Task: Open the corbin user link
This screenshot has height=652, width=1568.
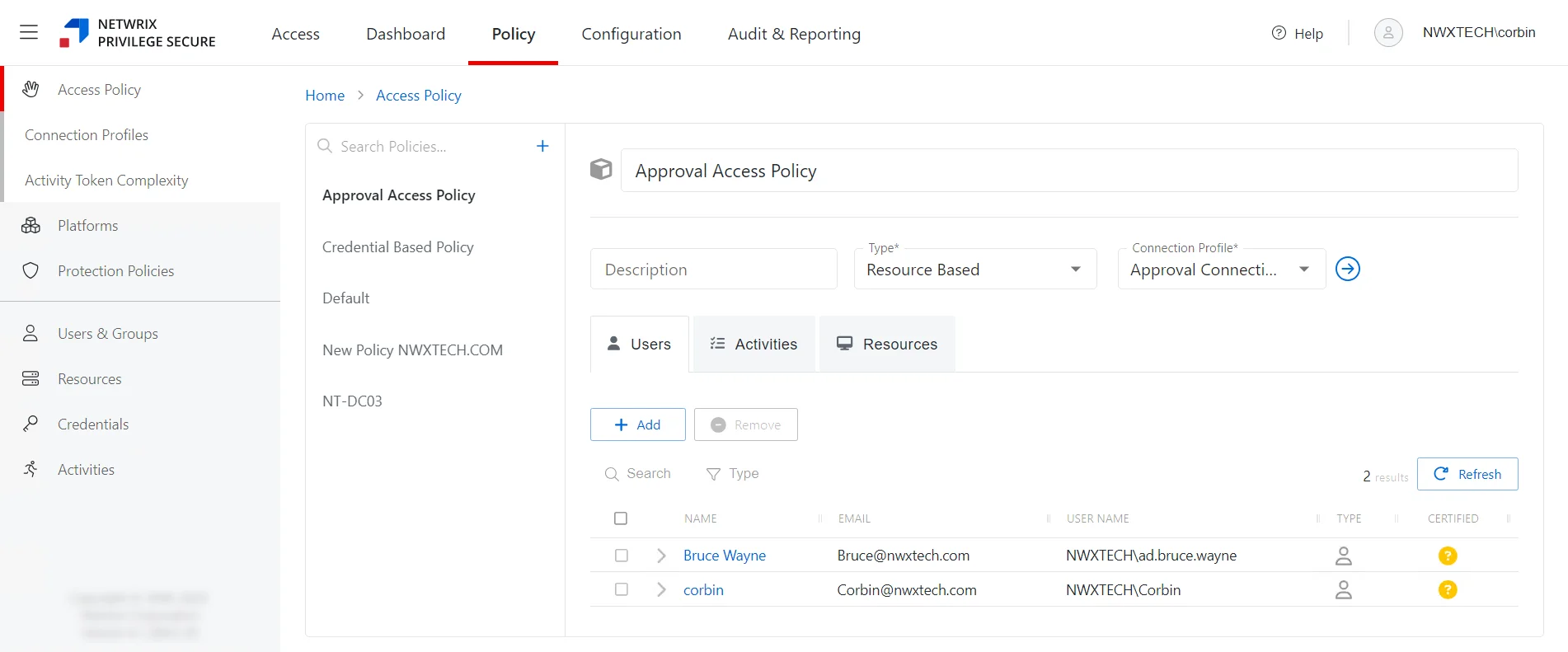Action: click(703, 590)
